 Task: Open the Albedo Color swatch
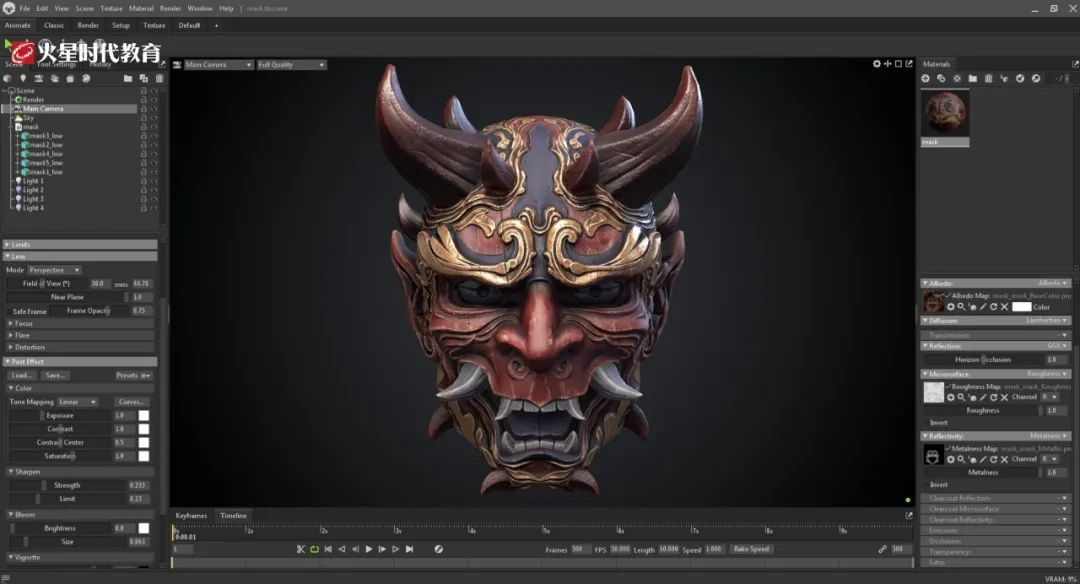tap(1021, 307)
